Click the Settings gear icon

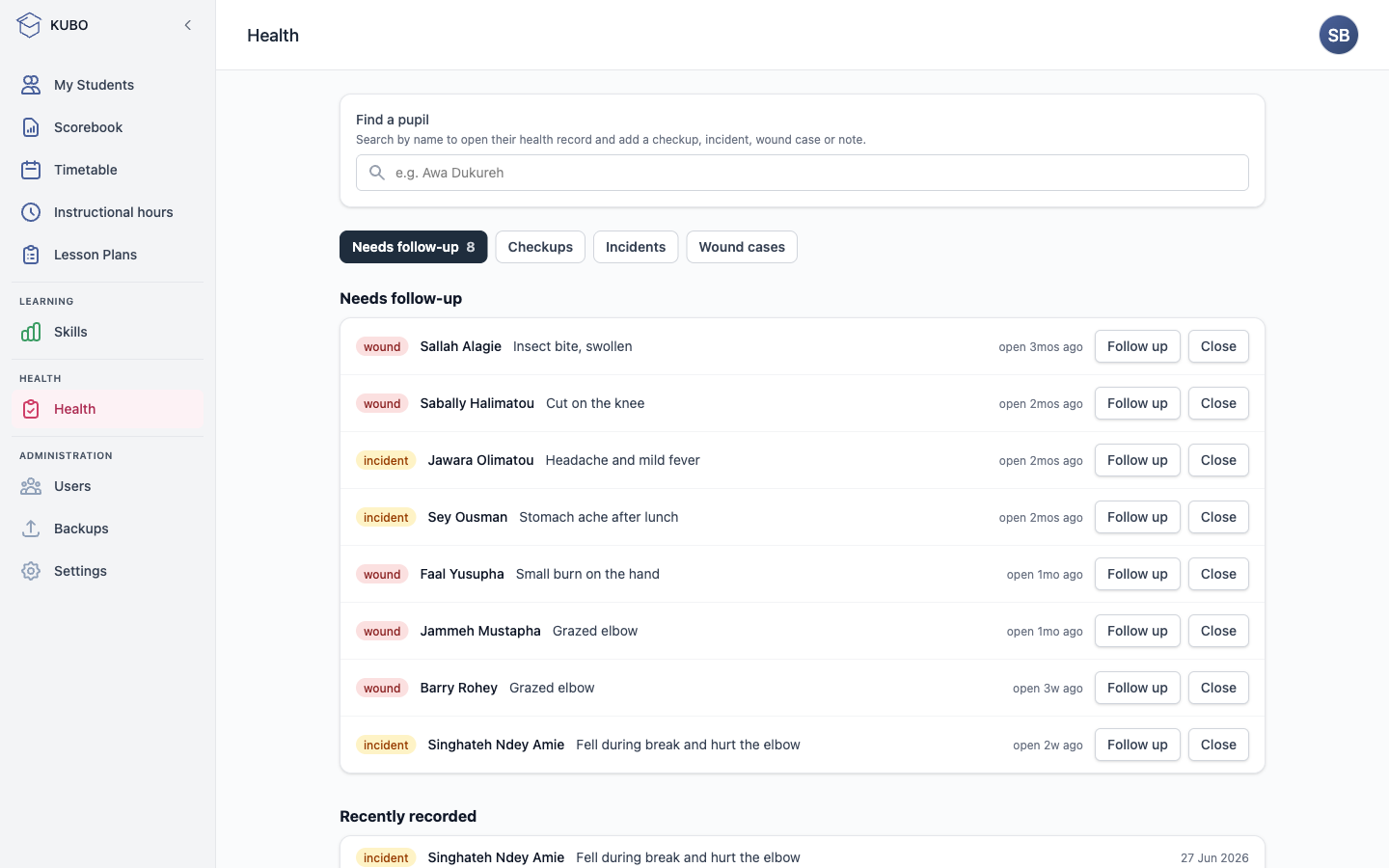click(x=31, y=571)
